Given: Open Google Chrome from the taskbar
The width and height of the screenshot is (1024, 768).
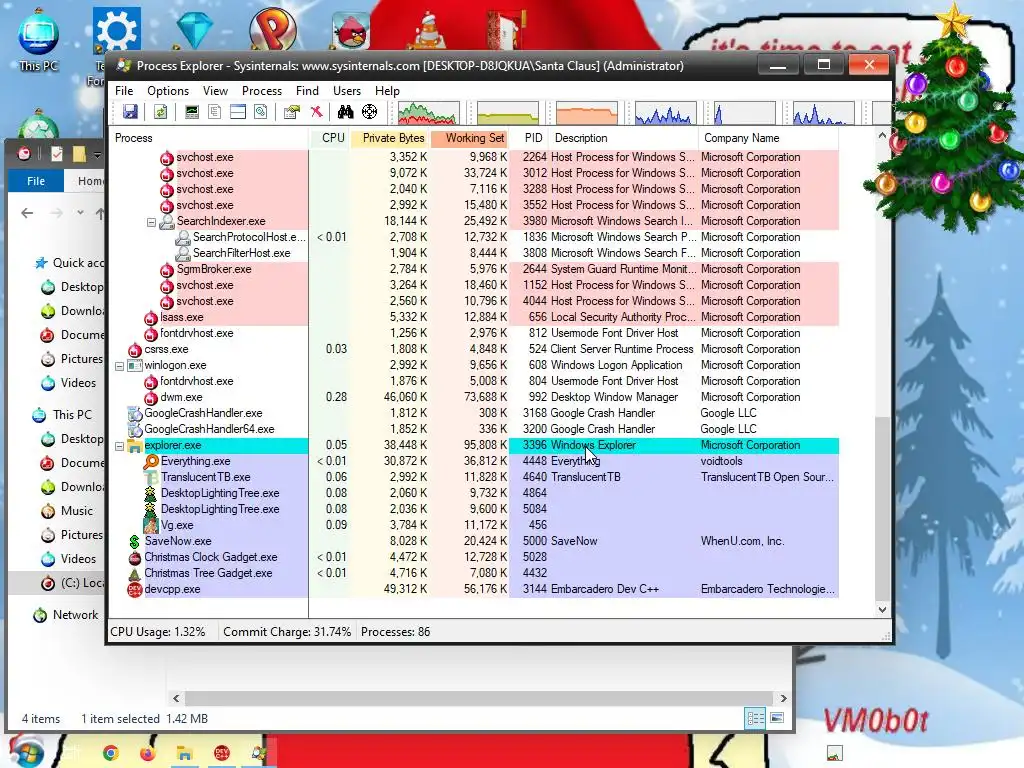Looking at the screenshot, I should tap(111, 753).
